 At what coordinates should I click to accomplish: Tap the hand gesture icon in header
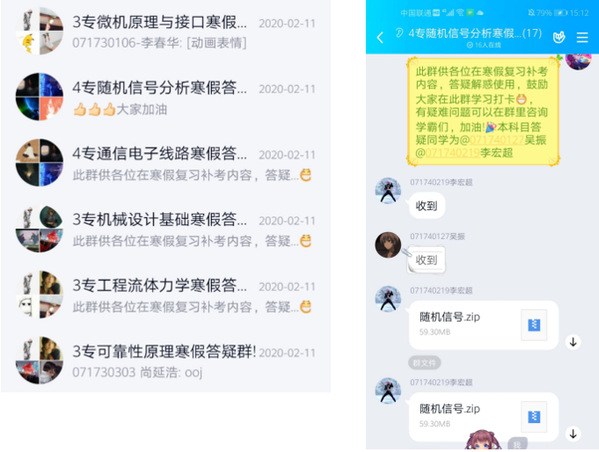(x=559, y=37)
